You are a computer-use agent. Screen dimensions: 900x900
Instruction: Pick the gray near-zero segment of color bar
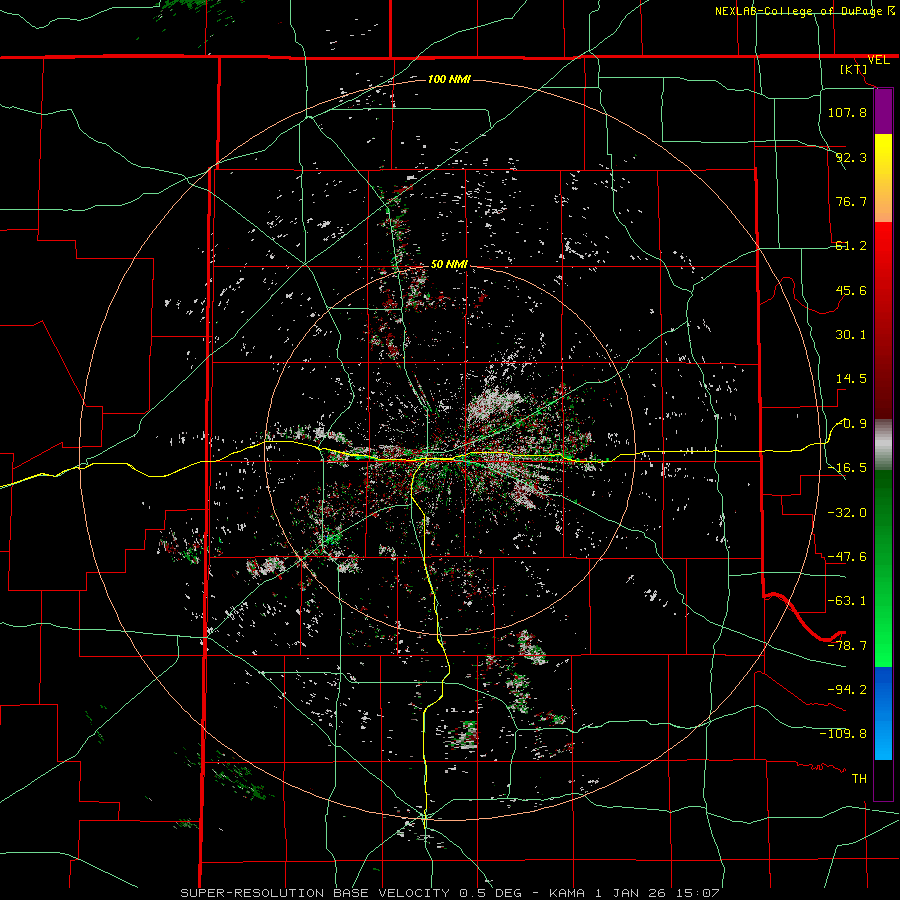coord(883,445)
